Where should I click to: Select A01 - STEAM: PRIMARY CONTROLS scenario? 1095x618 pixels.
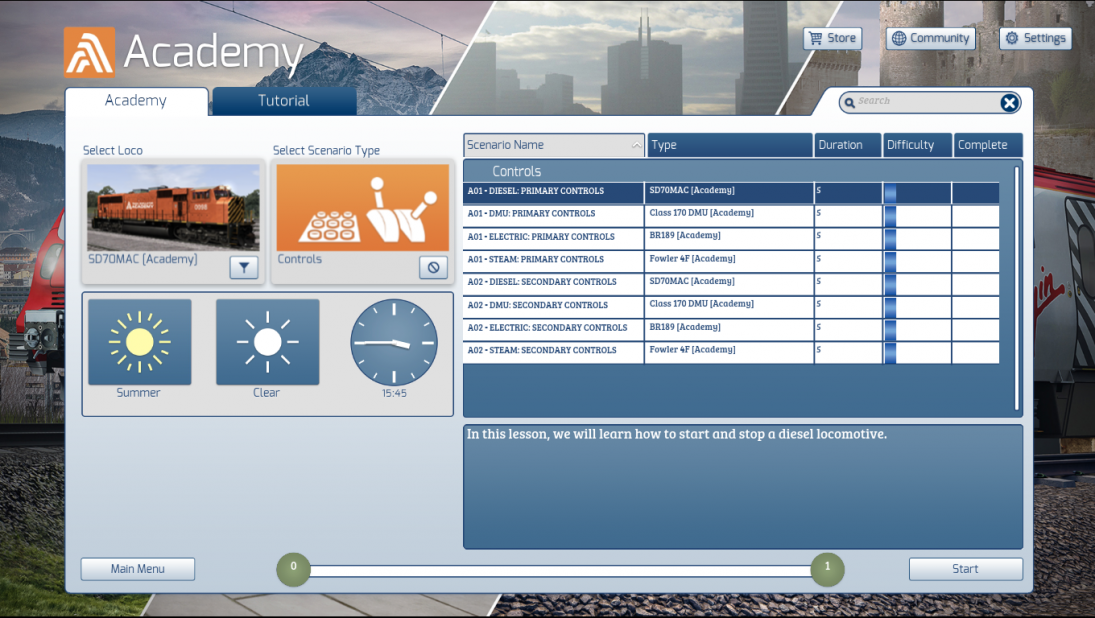[x=553, y=260]
